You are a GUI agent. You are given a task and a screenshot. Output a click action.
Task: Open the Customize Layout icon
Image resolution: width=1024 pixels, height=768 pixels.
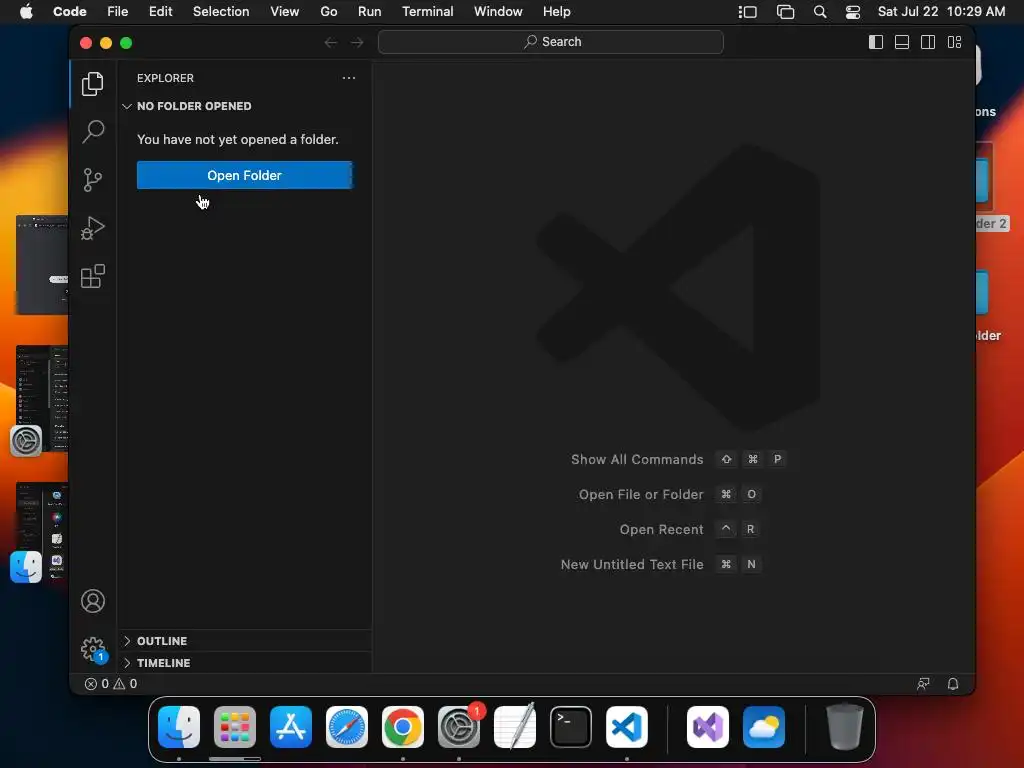point(954,42)
